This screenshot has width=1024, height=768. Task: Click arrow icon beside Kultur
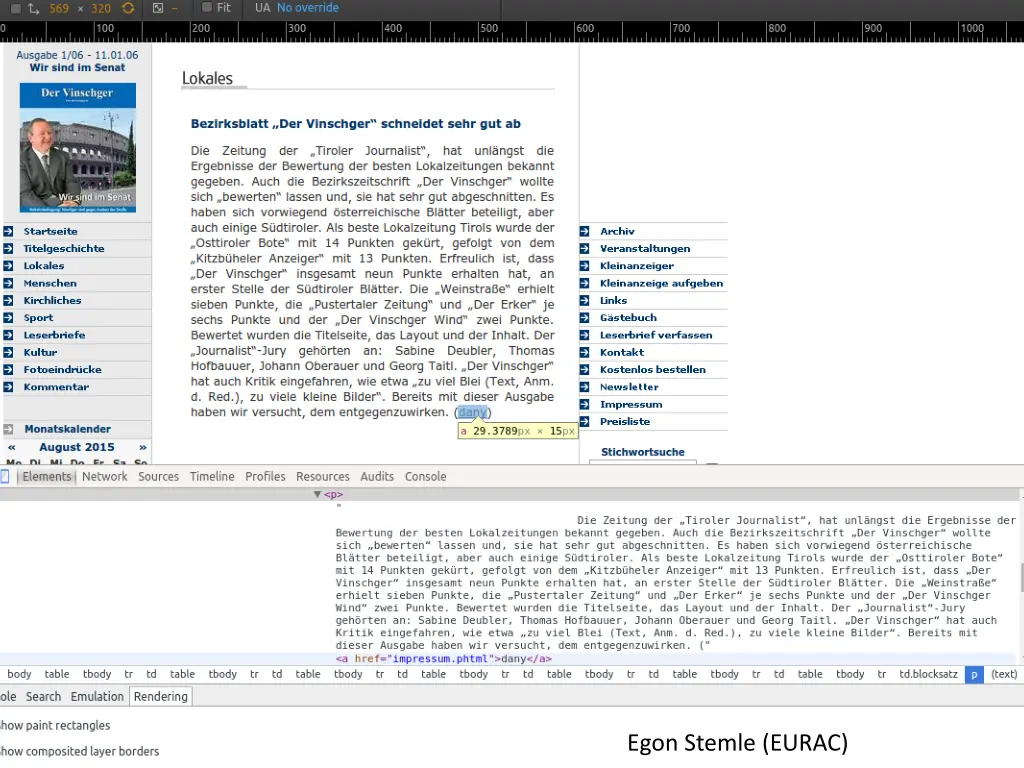[8, 352]
